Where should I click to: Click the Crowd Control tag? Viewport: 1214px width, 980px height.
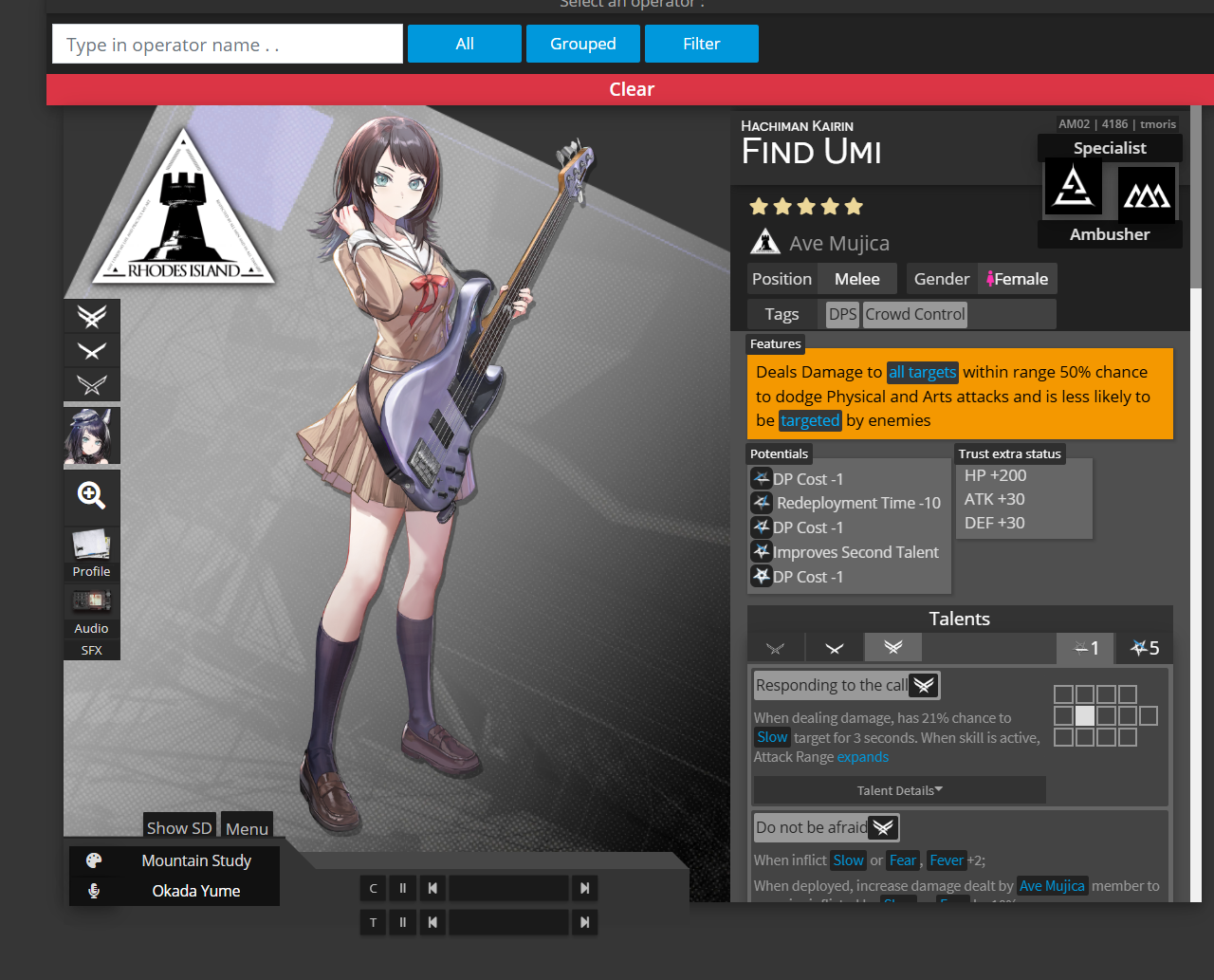pyautogui.click(x=915, y=314)
